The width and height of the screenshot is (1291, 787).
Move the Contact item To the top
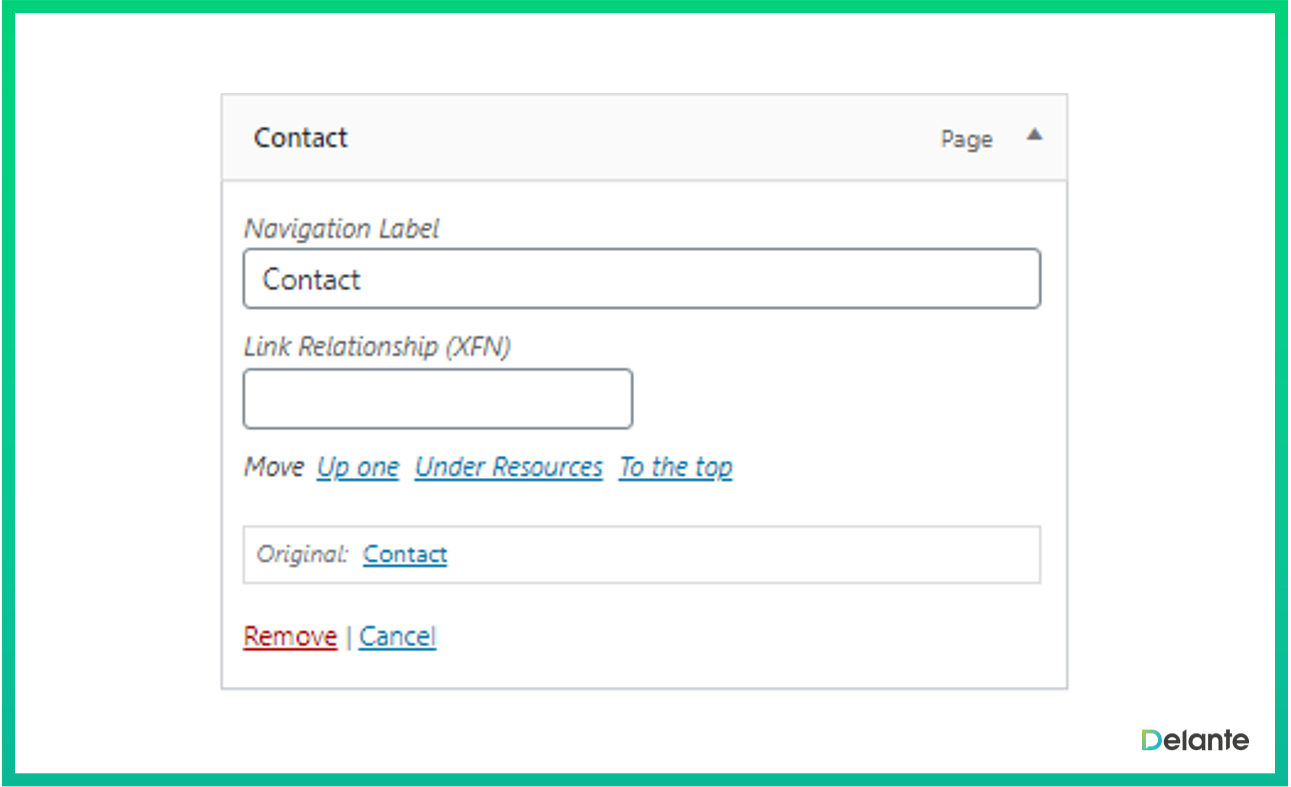[675, 466]
